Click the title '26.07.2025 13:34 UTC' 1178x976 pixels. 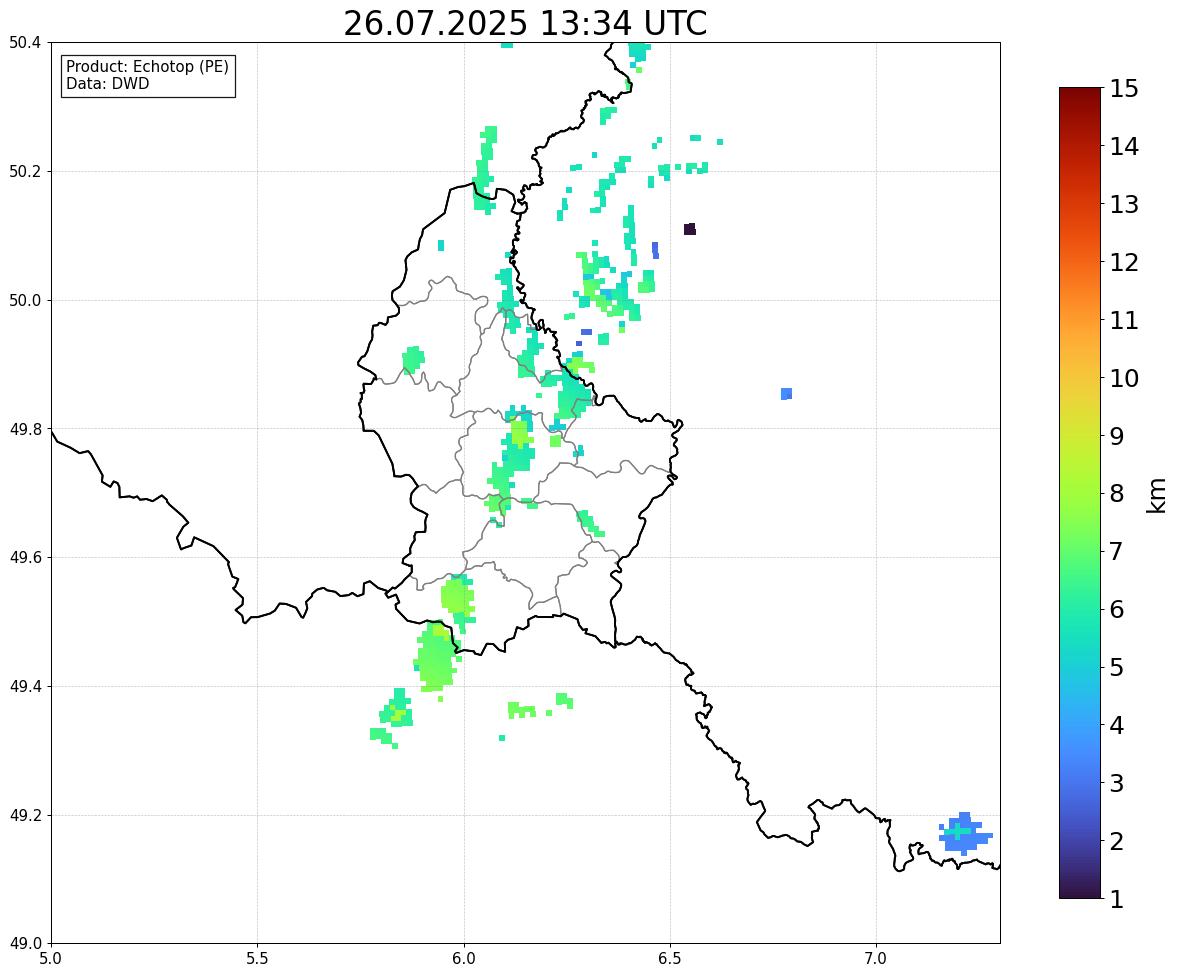click(x=525, y=23)
